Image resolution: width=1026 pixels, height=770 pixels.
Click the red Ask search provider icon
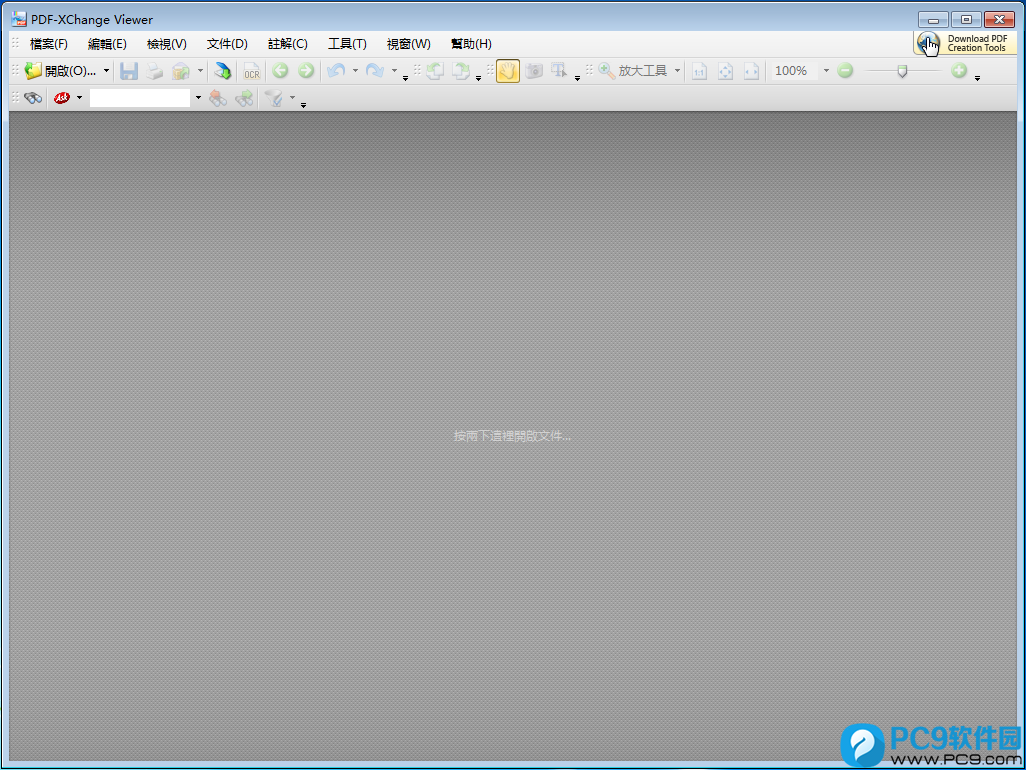pos(62,98)
